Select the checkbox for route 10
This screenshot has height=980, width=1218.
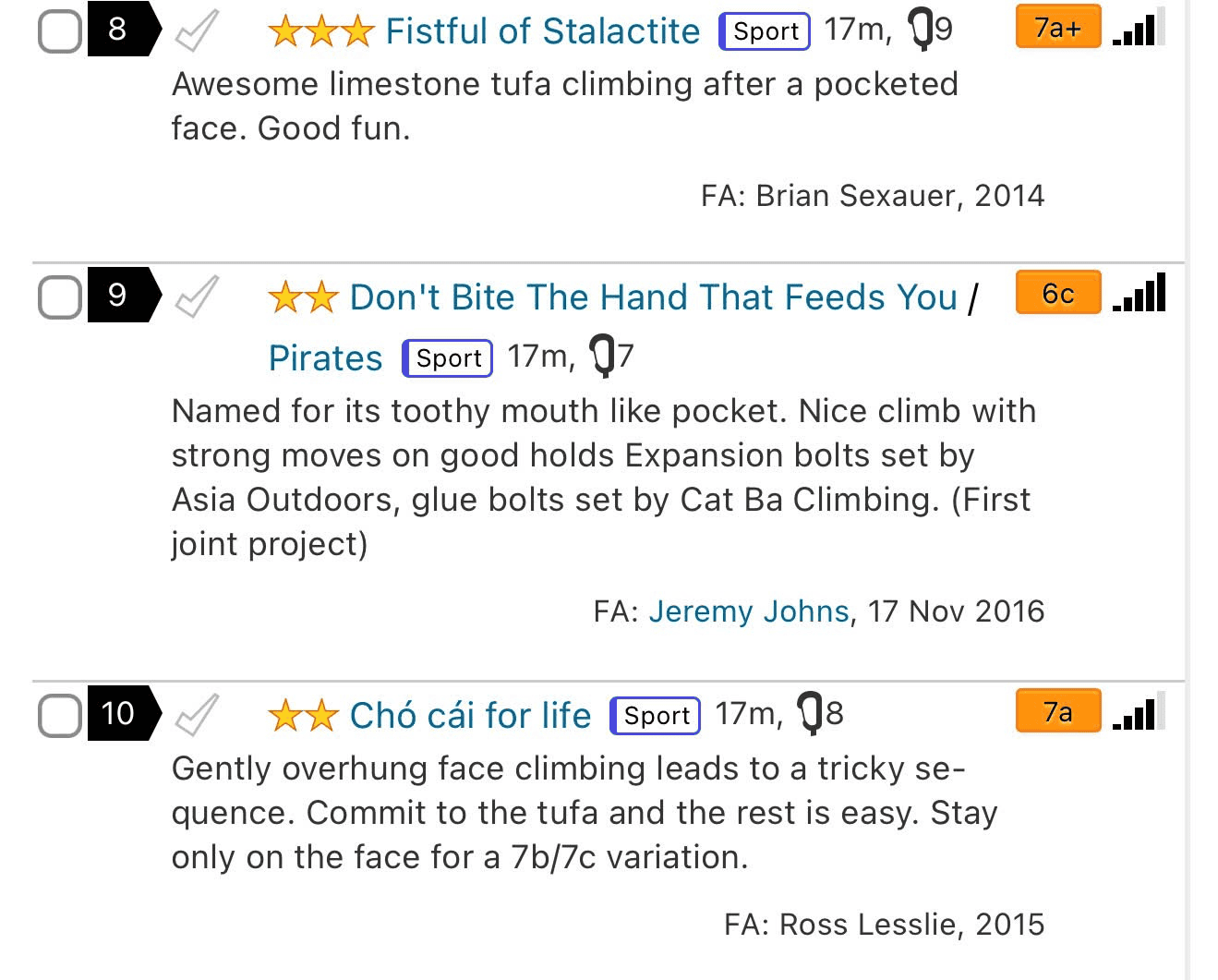(60, 715)
